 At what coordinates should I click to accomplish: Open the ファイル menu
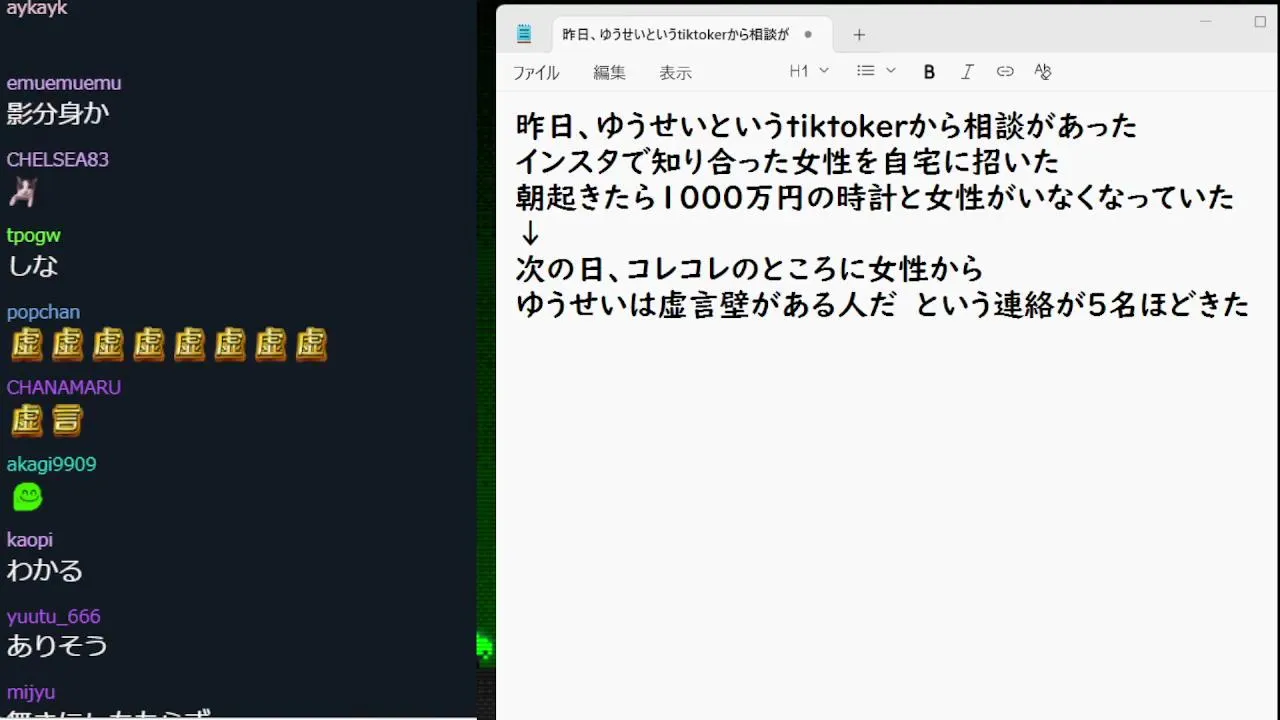tap(536, 72)
